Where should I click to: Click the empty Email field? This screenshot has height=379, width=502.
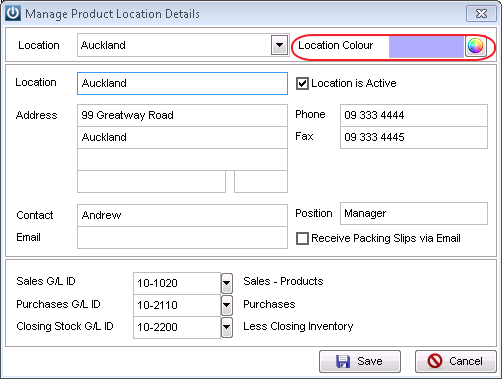pos(182,237)
